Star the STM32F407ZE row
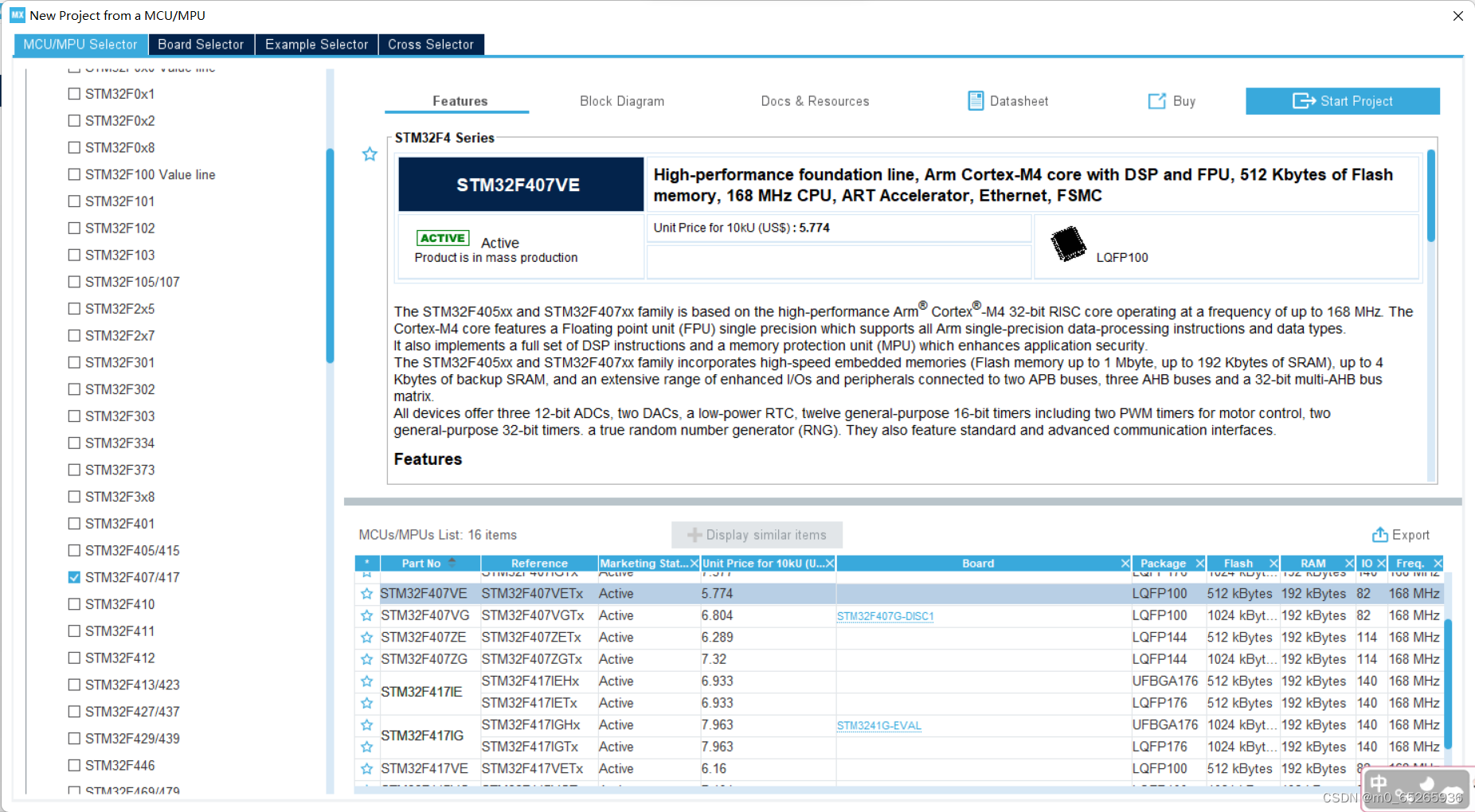 tap(366, 638)
